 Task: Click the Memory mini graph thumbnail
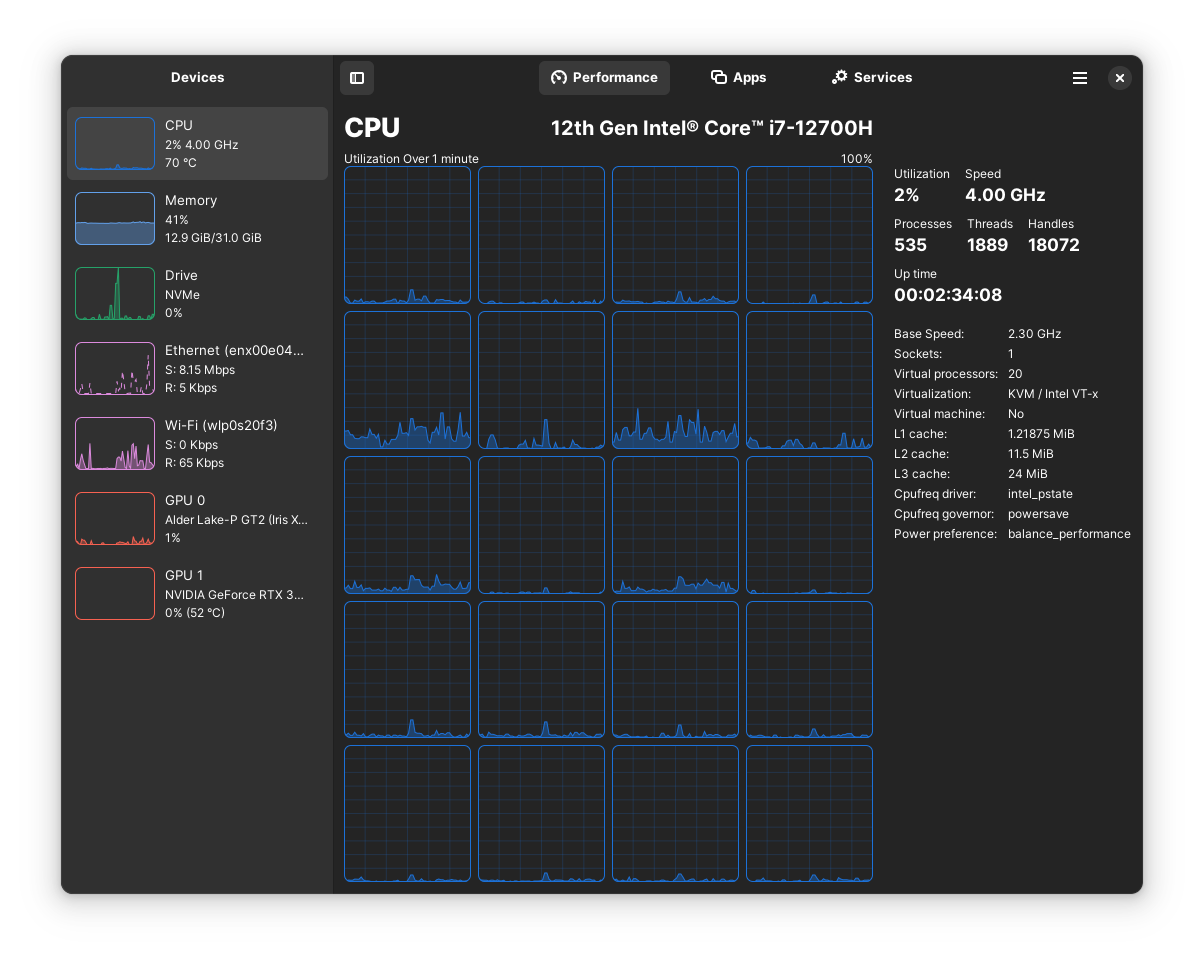(115, 219)
